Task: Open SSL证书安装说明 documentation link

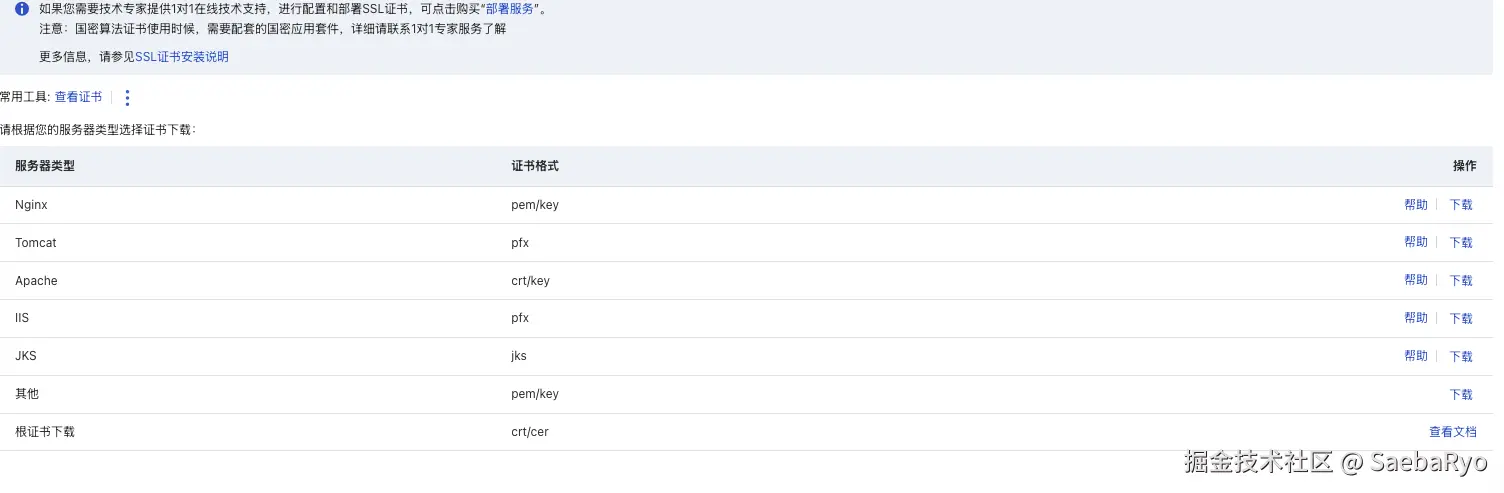Action: point(182,57)
